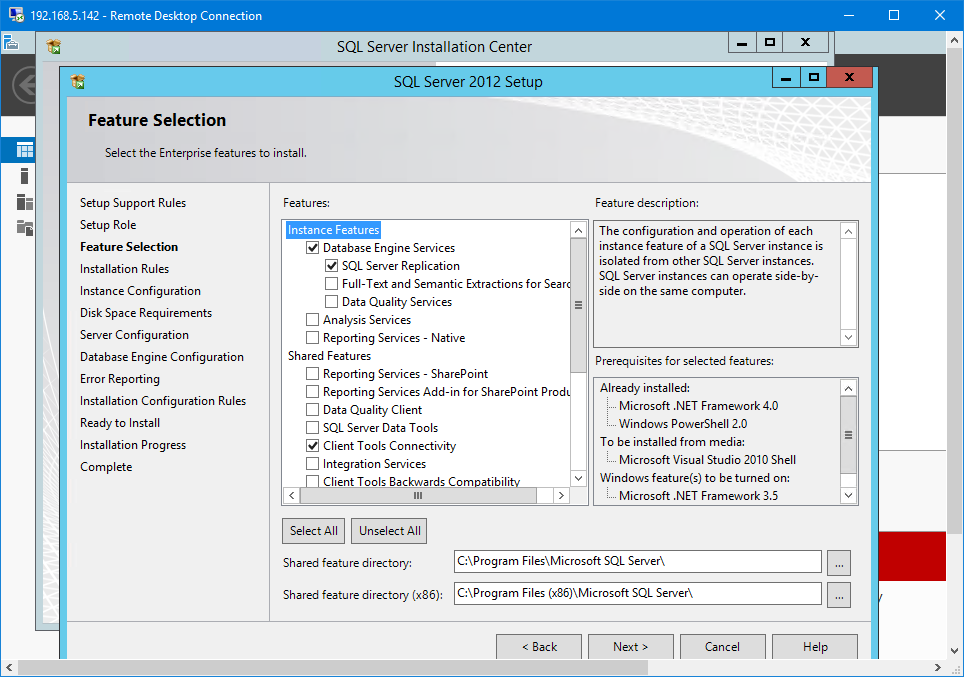Click 'Microsoft .NET Framework 4.0' prerequisite entry

click(698, 406)
